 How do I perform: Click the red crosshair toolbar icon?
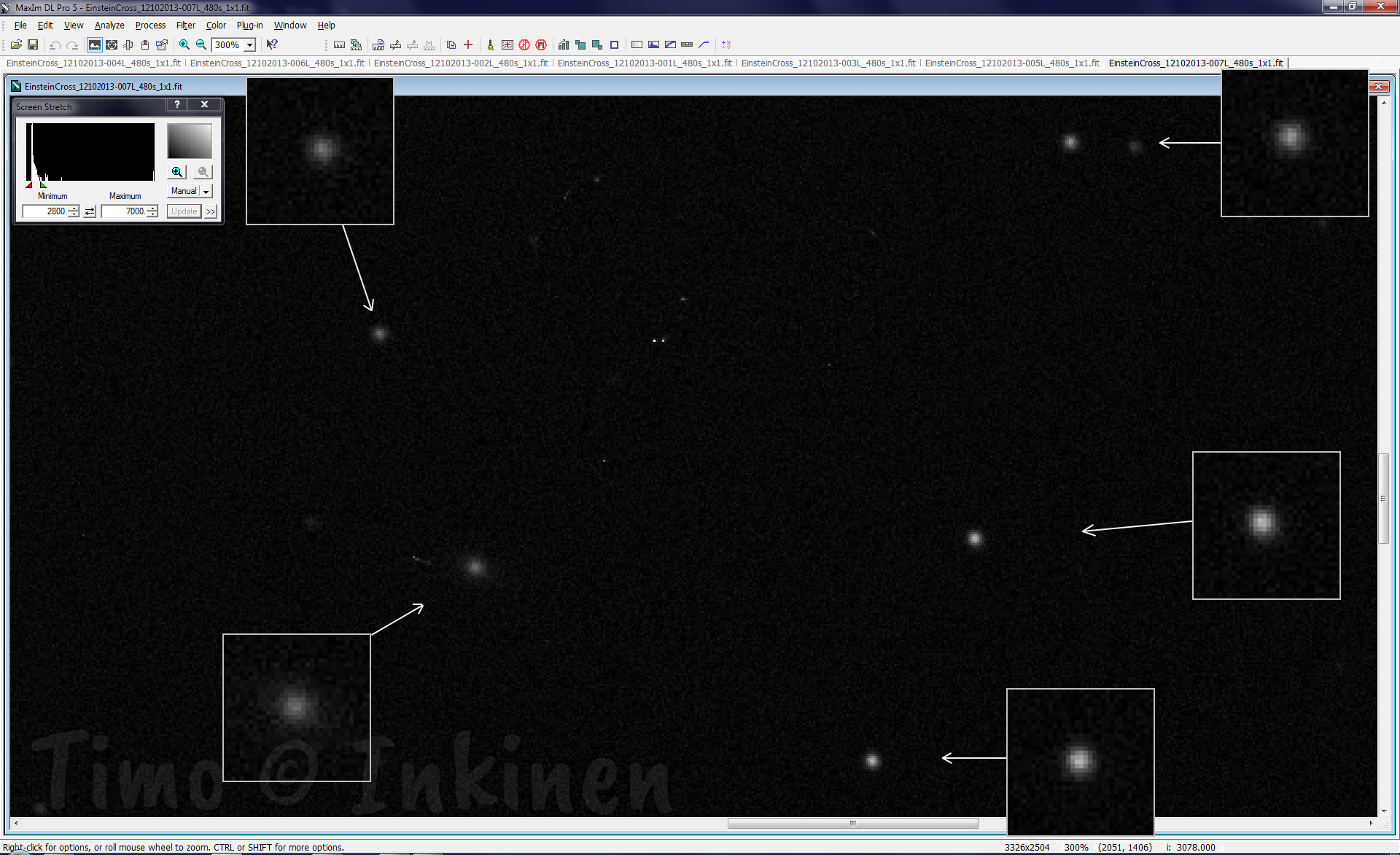coord(468,44)
